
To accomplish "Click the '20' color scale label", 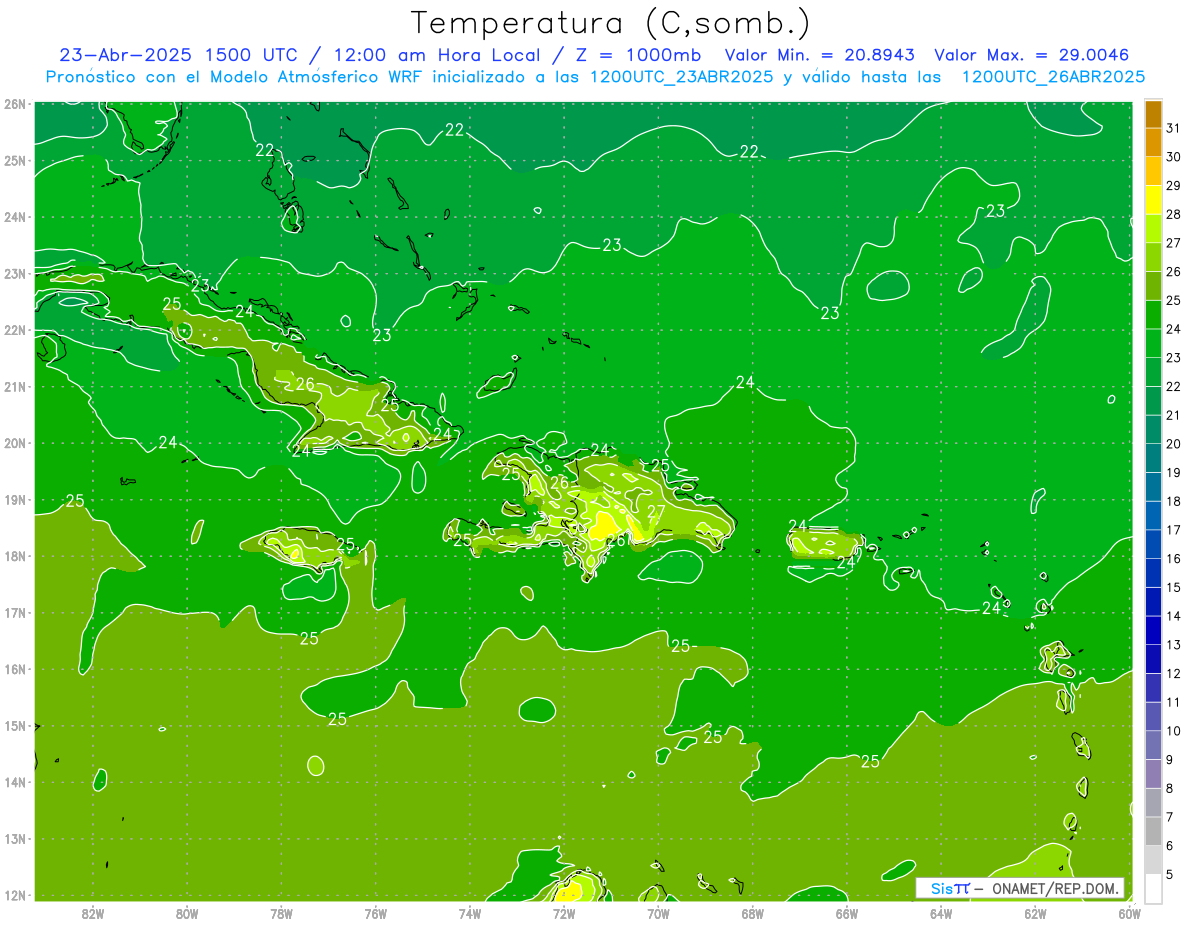I will tap(1173, 444).
